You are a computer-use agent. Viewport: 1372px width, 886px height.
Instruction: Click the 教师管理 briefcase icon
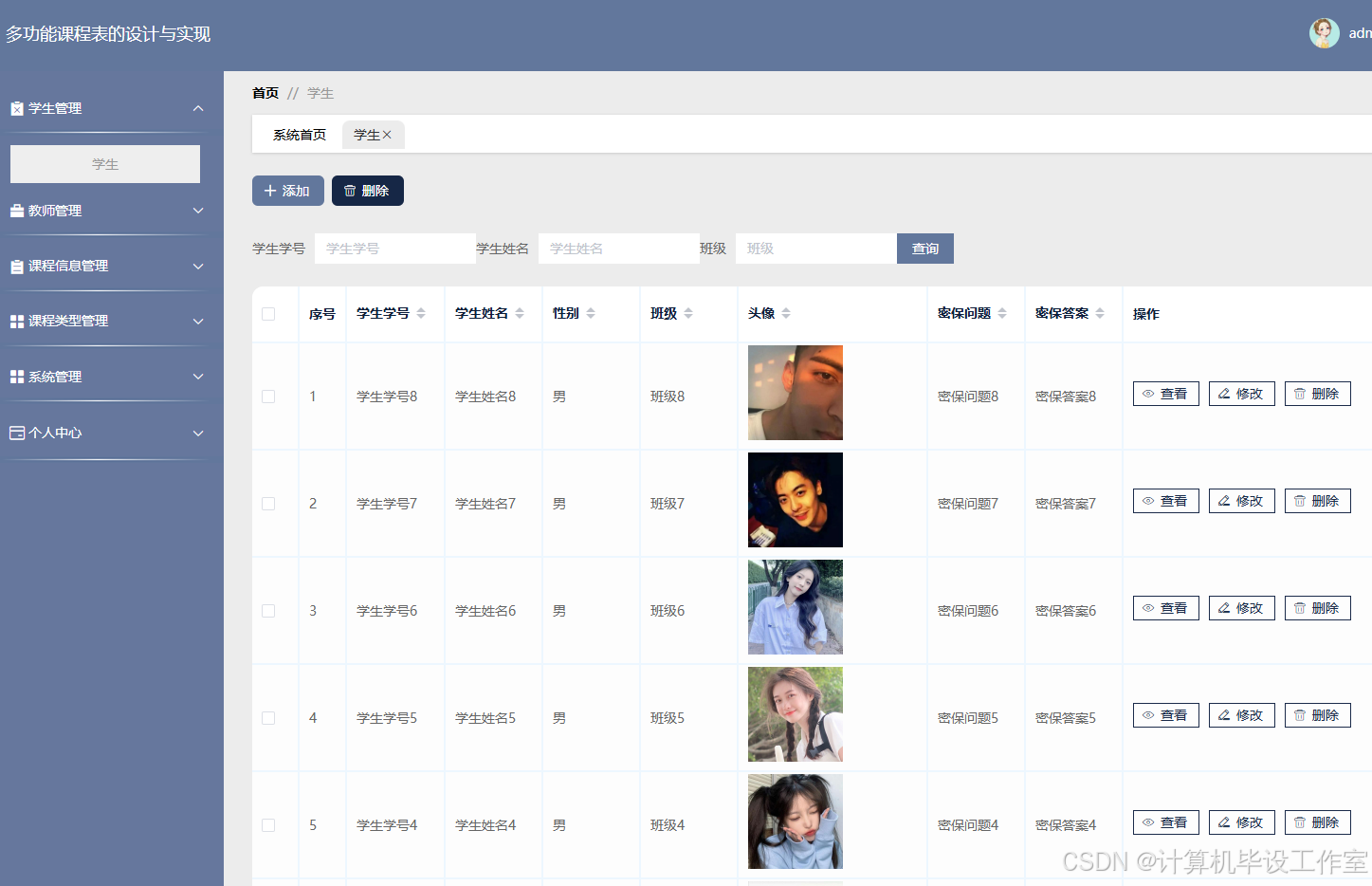point(16,210)
